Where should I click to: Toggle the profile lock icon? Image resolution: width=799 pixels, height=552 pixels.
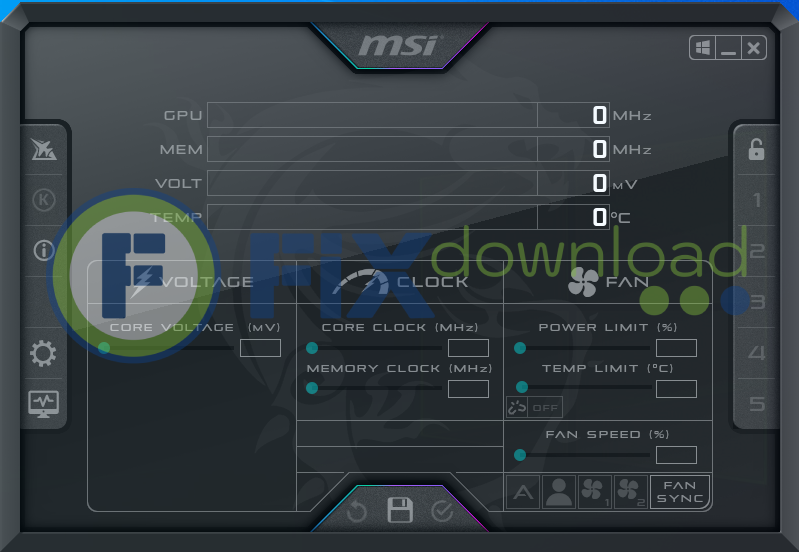[756, 150]
